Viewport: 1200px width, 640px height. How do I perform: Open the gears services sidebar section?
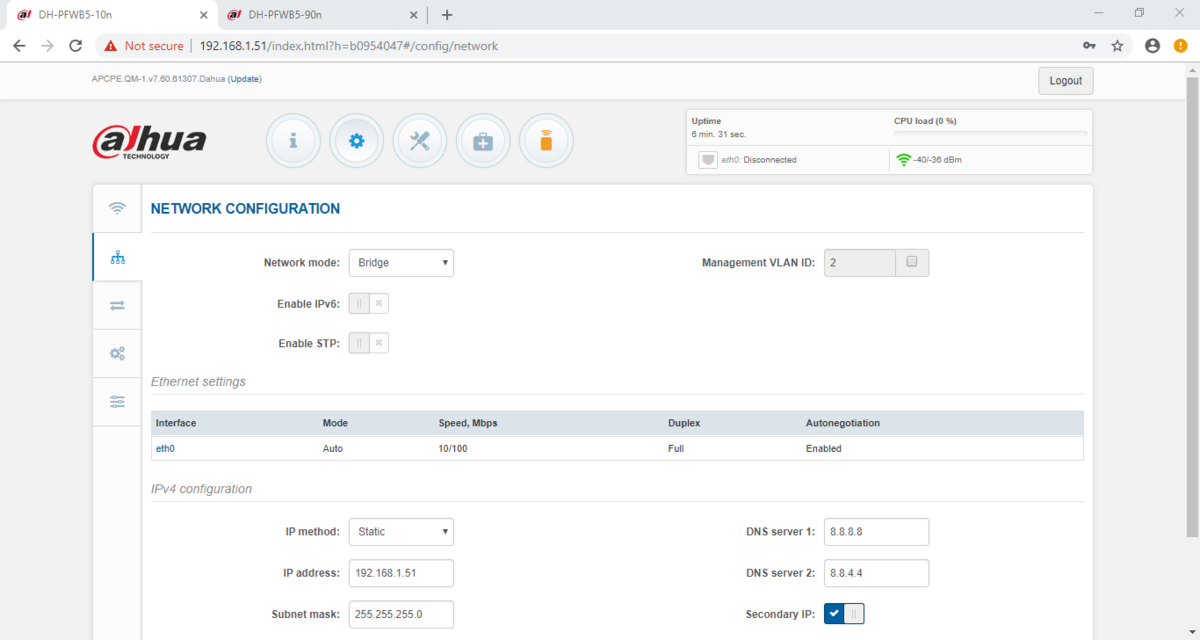click(118, 353)
